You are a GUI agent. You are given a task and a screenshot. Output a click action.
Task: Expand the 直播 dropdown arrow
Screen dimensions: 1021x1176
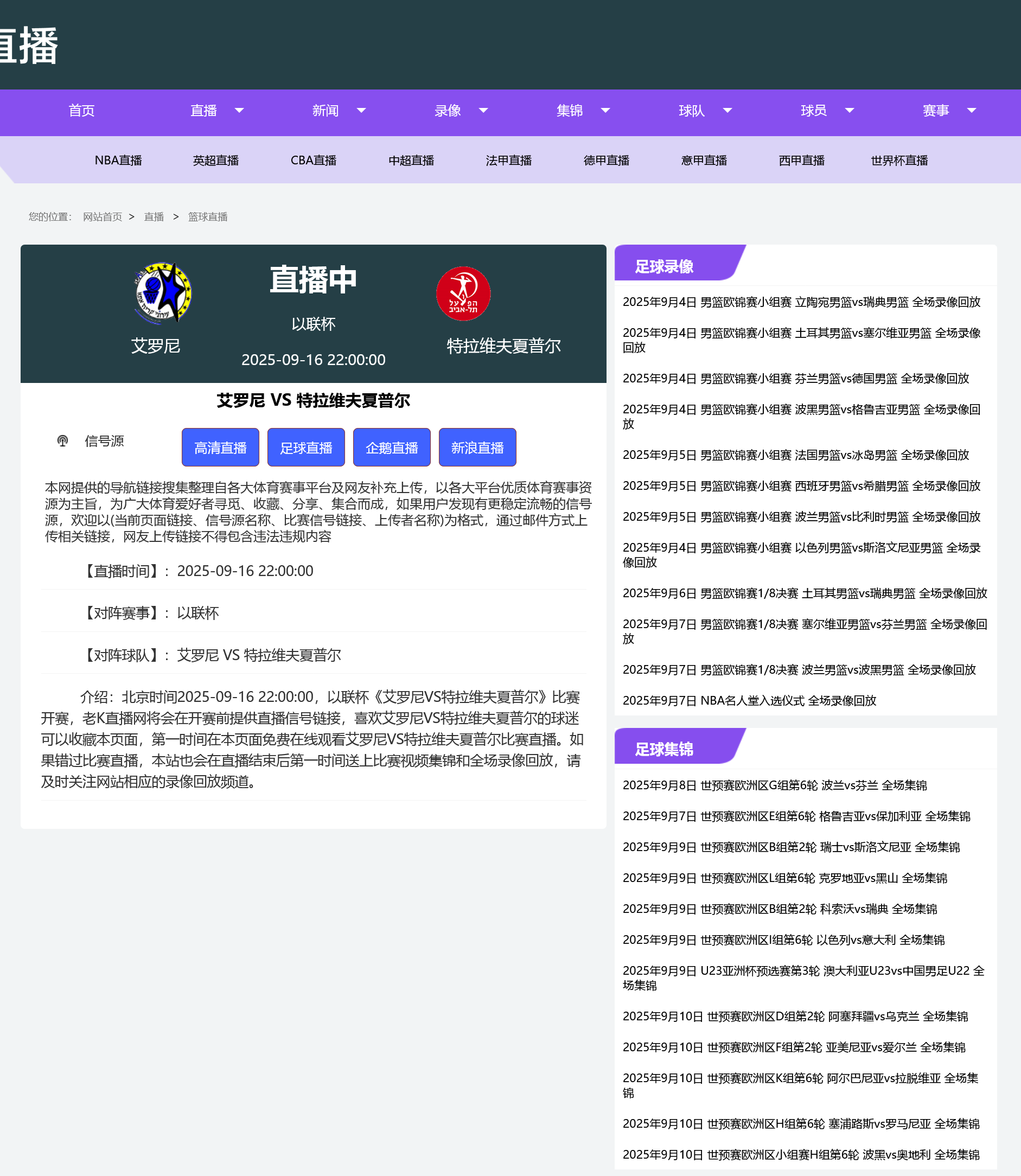pyautogui.click(x=239, y=111)
